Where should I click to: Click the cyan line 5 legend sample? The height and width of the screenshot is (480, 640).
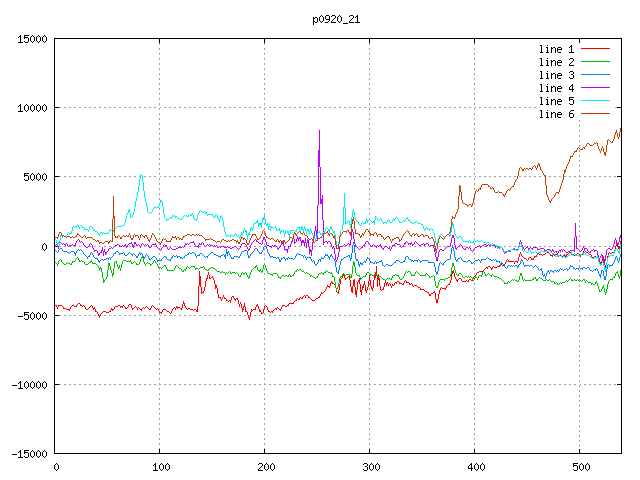point(596,100)
